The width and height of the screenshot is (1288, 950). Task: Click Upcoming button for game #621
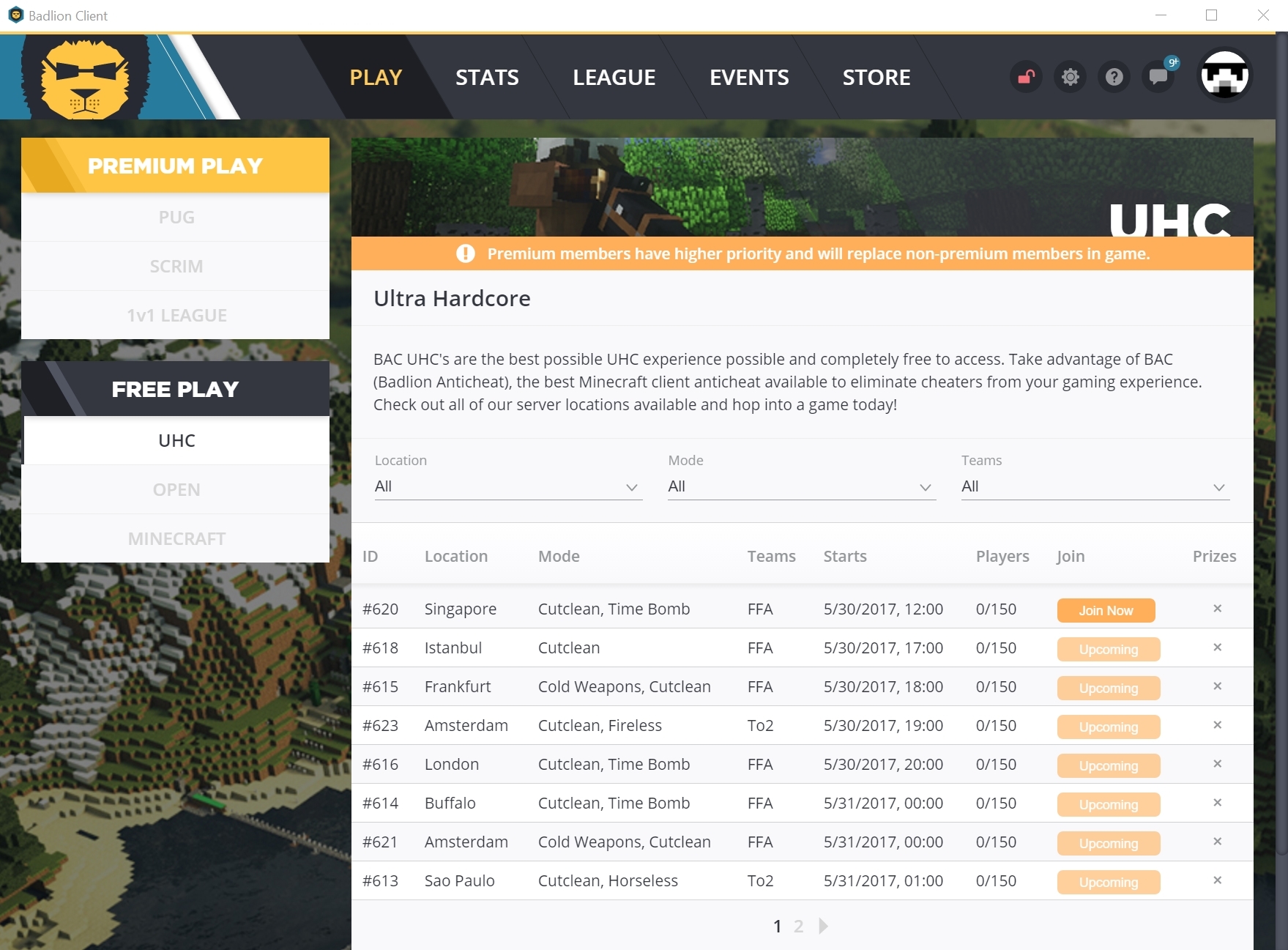[1109, 843]
